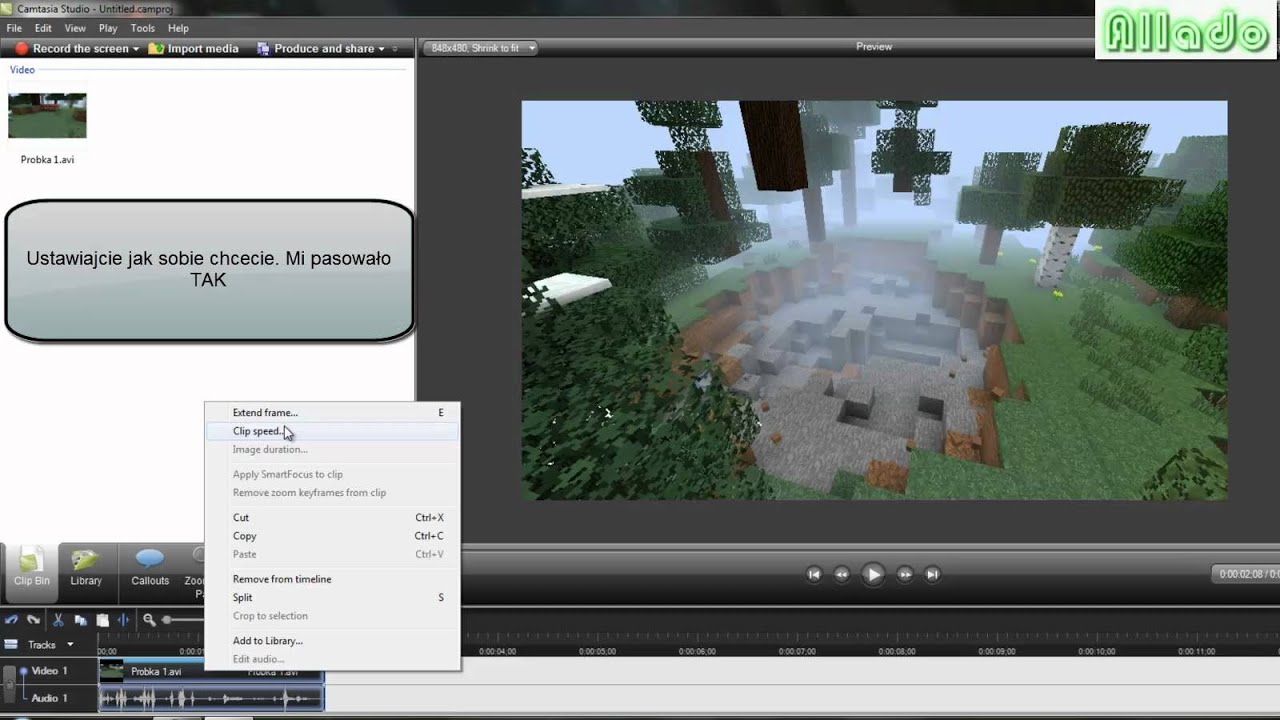1280x720 pixels.
Task: Click the Copy icon on timeline toolbar
Action: (80, 620)
